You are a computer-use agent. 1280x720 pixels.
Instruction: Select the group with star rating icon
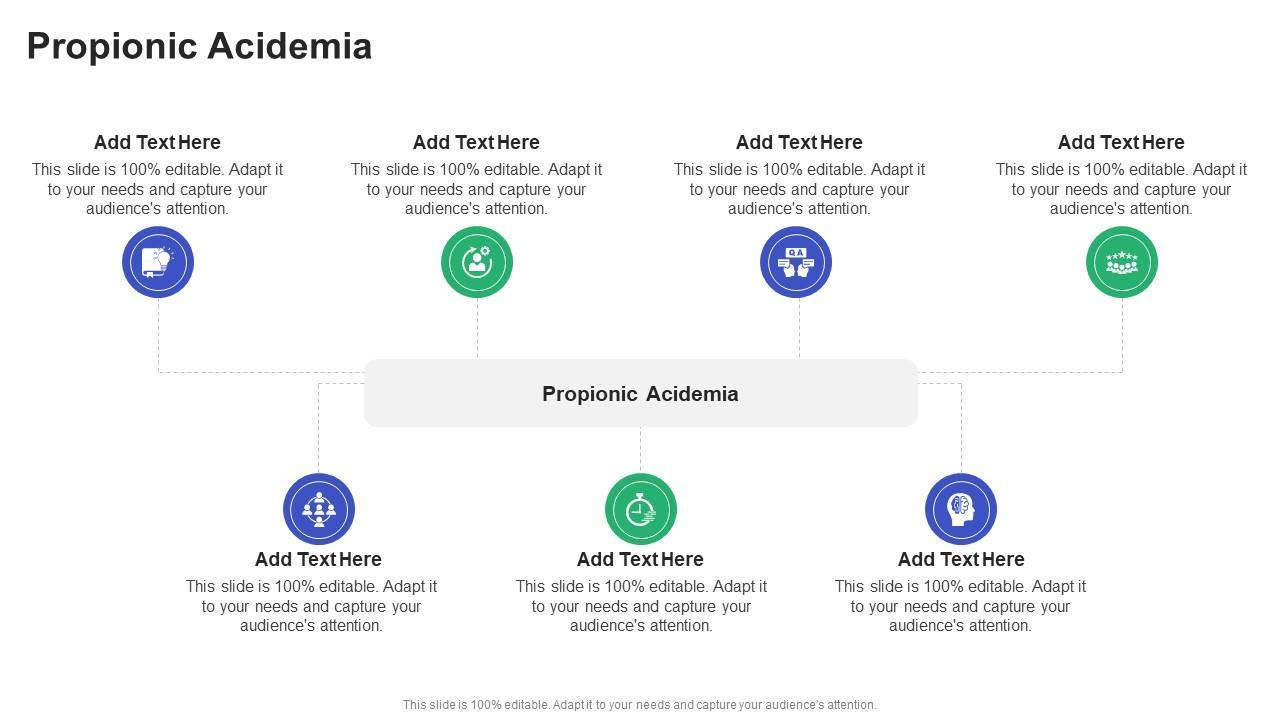pyautogui.click(x=1122, y=262)
